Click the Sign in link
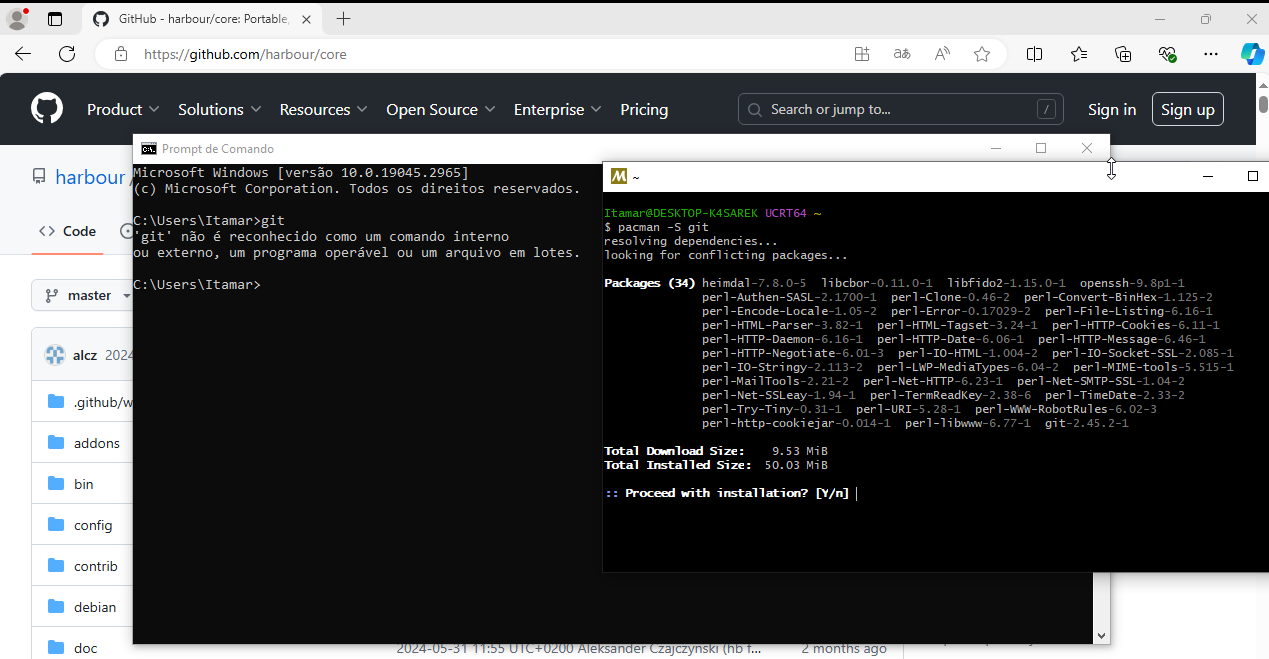Screen dimensions: 1269x659 pos(1111,109)
